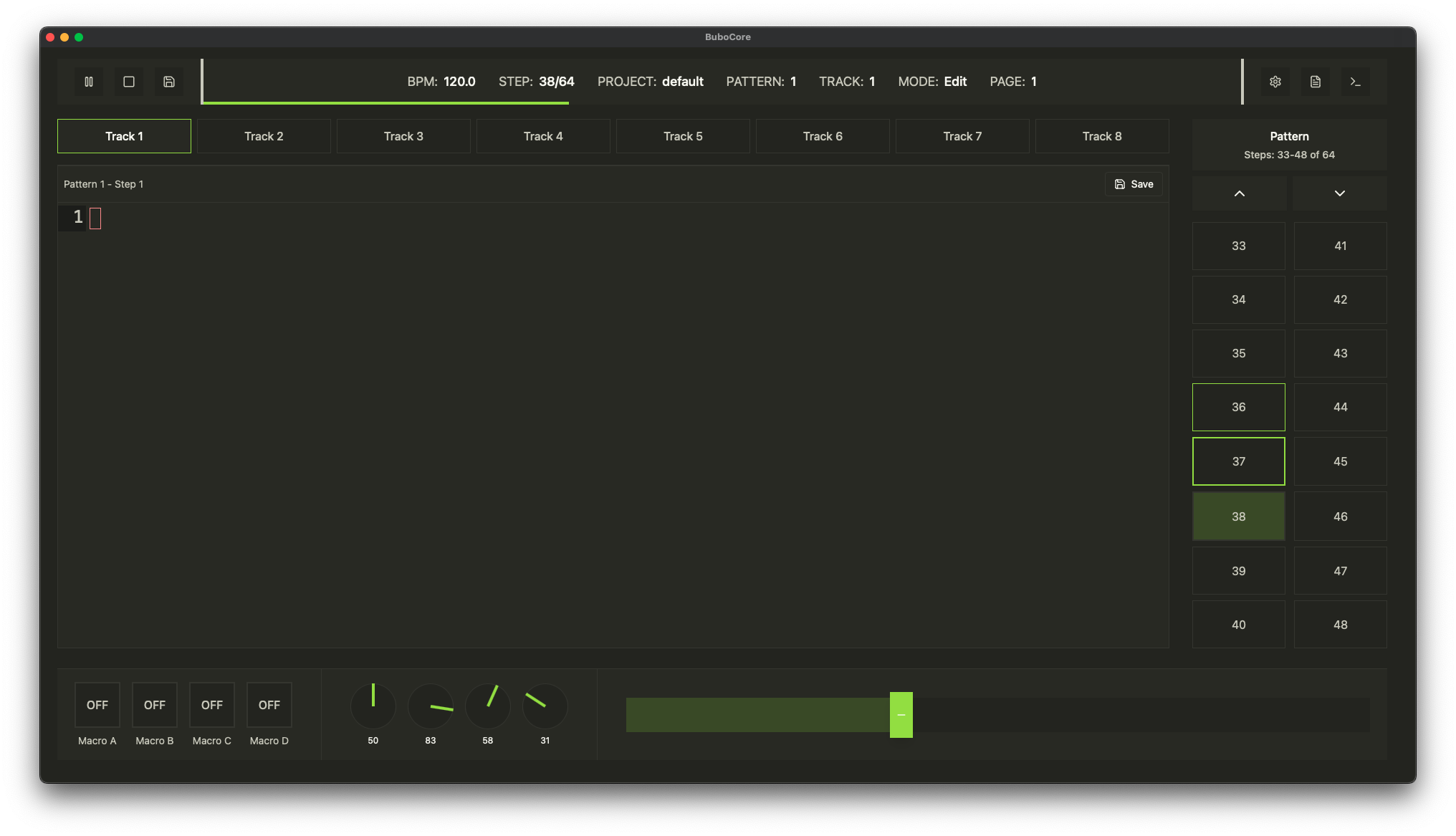Screen dimensions: 1456x836
Task: Turn the Macro D knob icon
Action: point(269,704)
